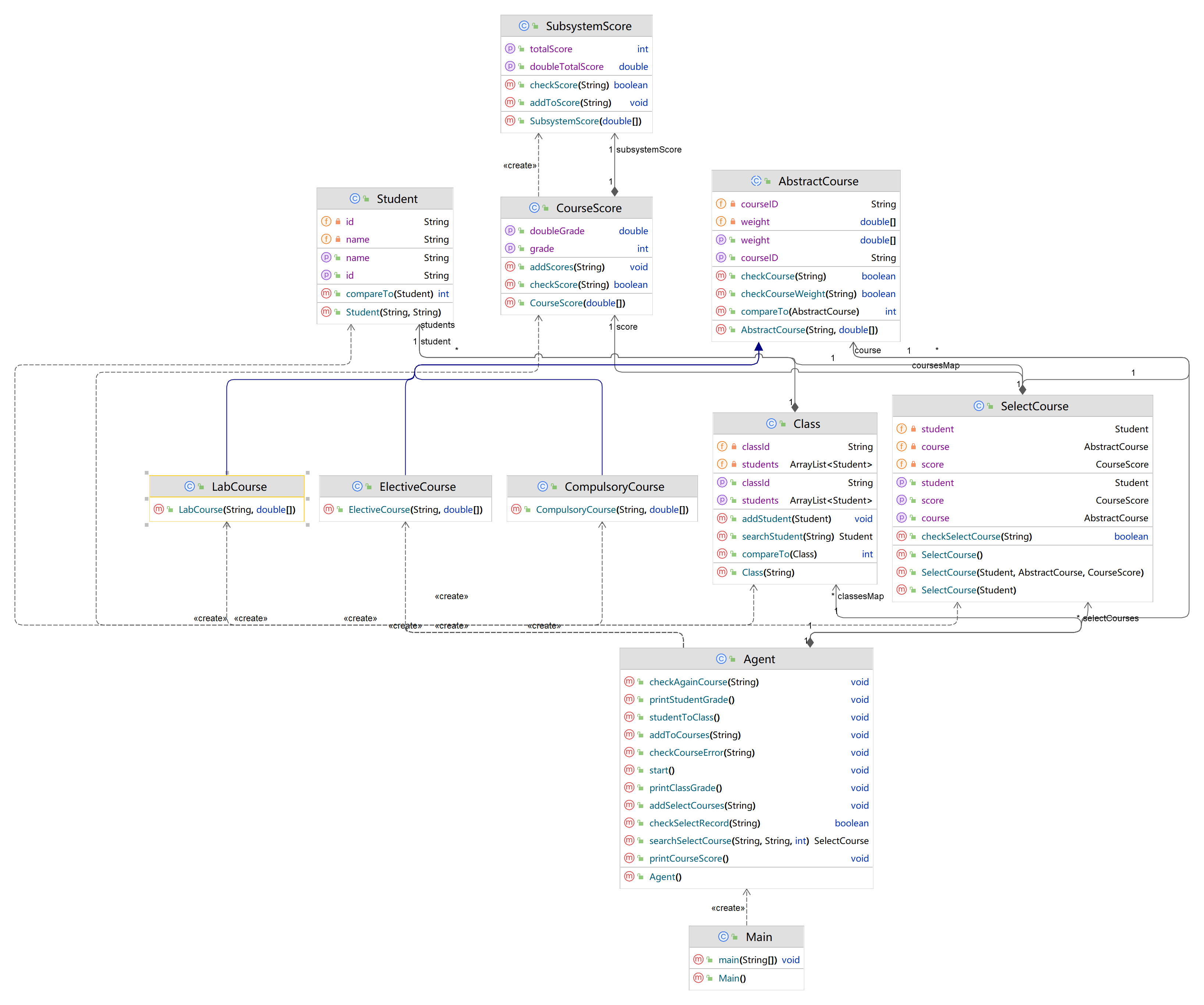Click the checkAgainCourse method icon
The height and width of the screenshot is (1005, 1204).
point(629,681)
